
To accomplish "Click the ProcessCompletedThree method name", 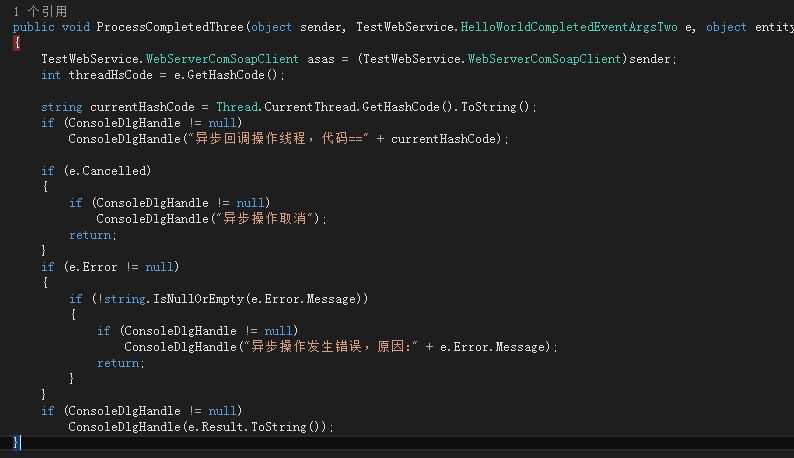I will [170, 27].
